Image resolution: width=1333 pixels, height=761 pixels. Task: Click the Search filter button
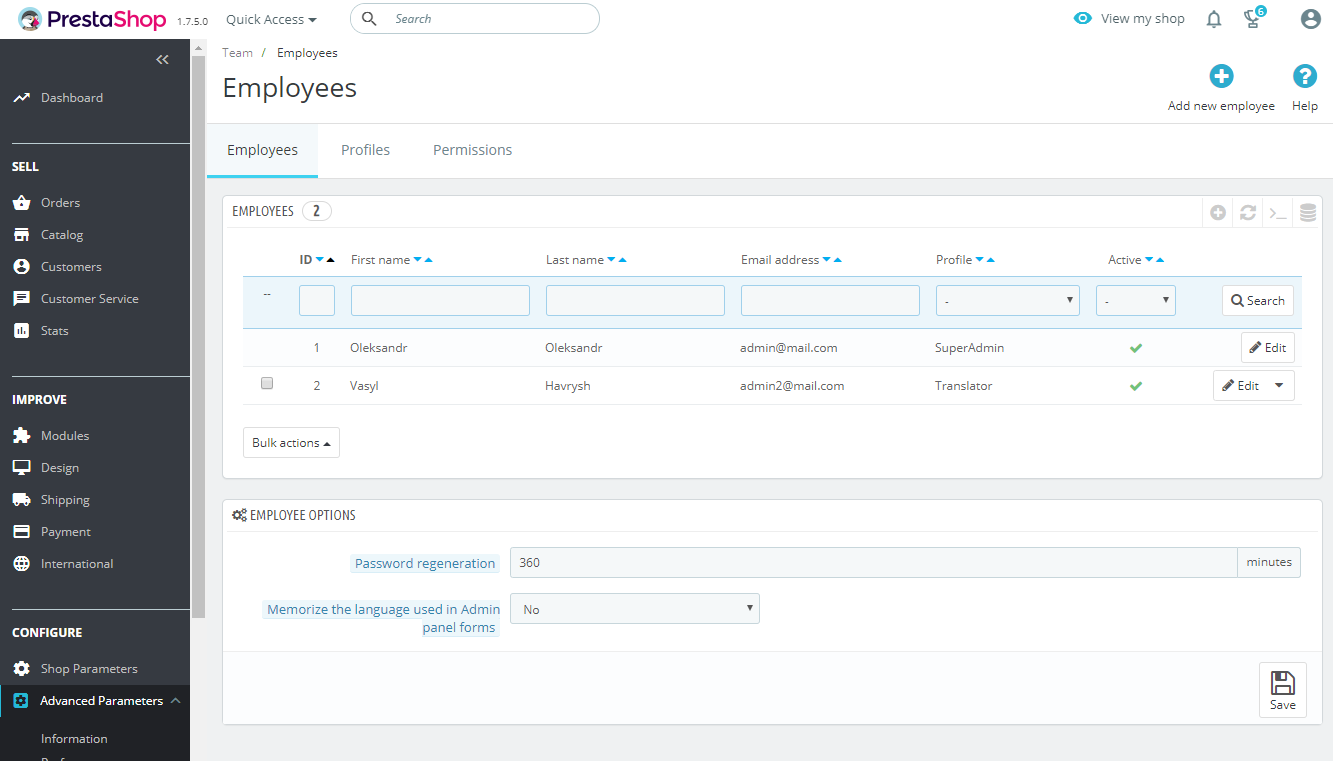1258,301
